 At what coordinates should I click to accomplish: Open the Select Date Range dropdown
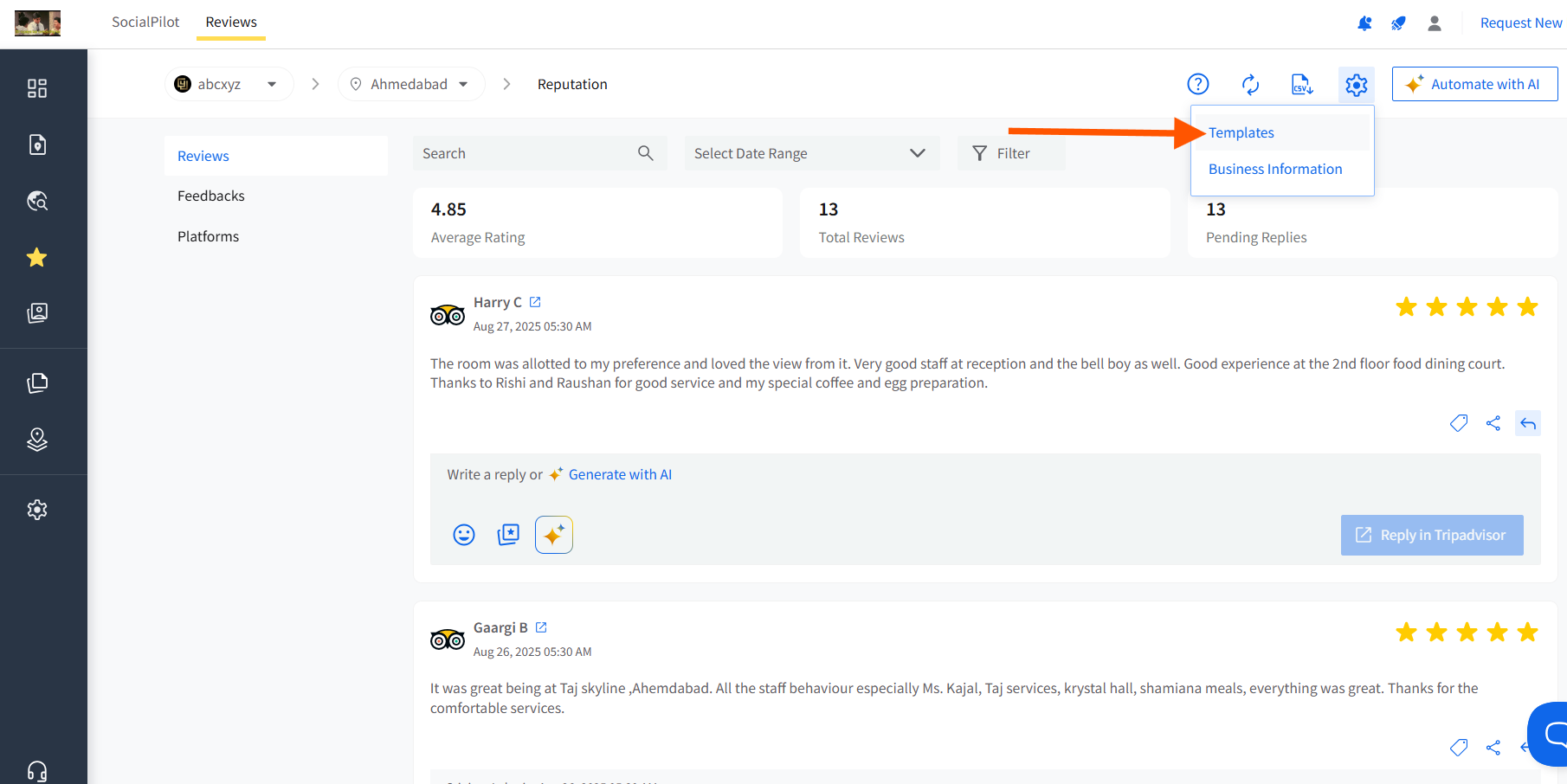812,153
